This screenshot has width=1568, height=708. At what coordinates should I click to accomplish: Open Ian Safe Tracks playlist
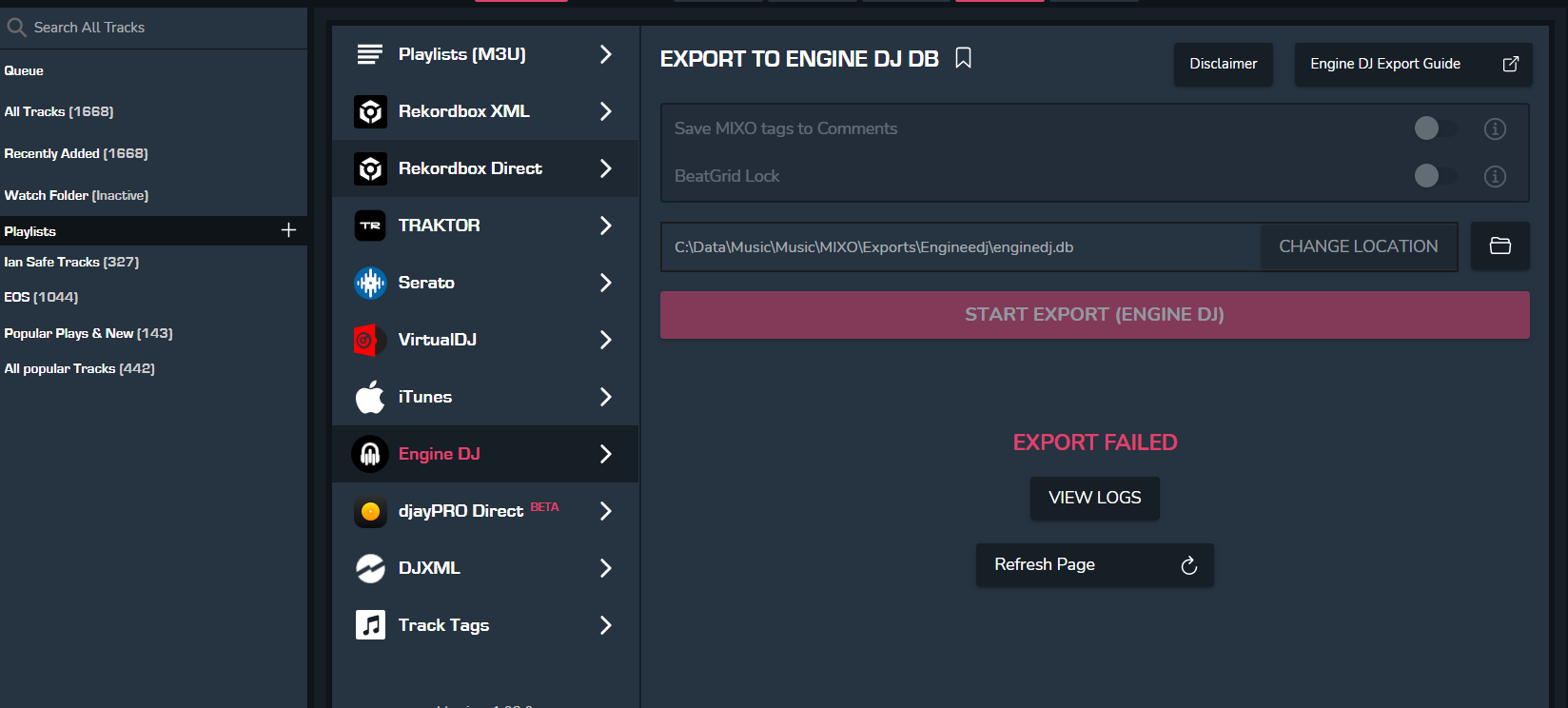click(x=71, y=262)
